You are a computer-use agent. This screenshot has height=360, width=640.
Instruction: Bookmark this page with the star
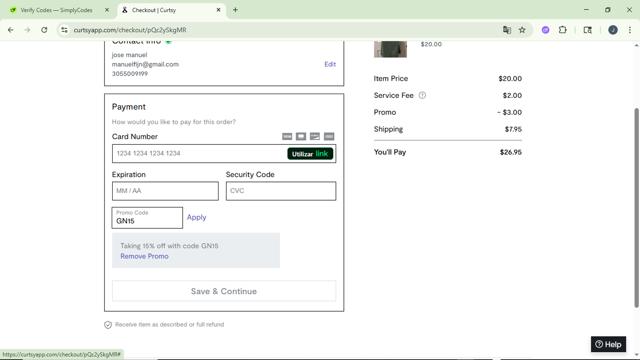[522, 30]
